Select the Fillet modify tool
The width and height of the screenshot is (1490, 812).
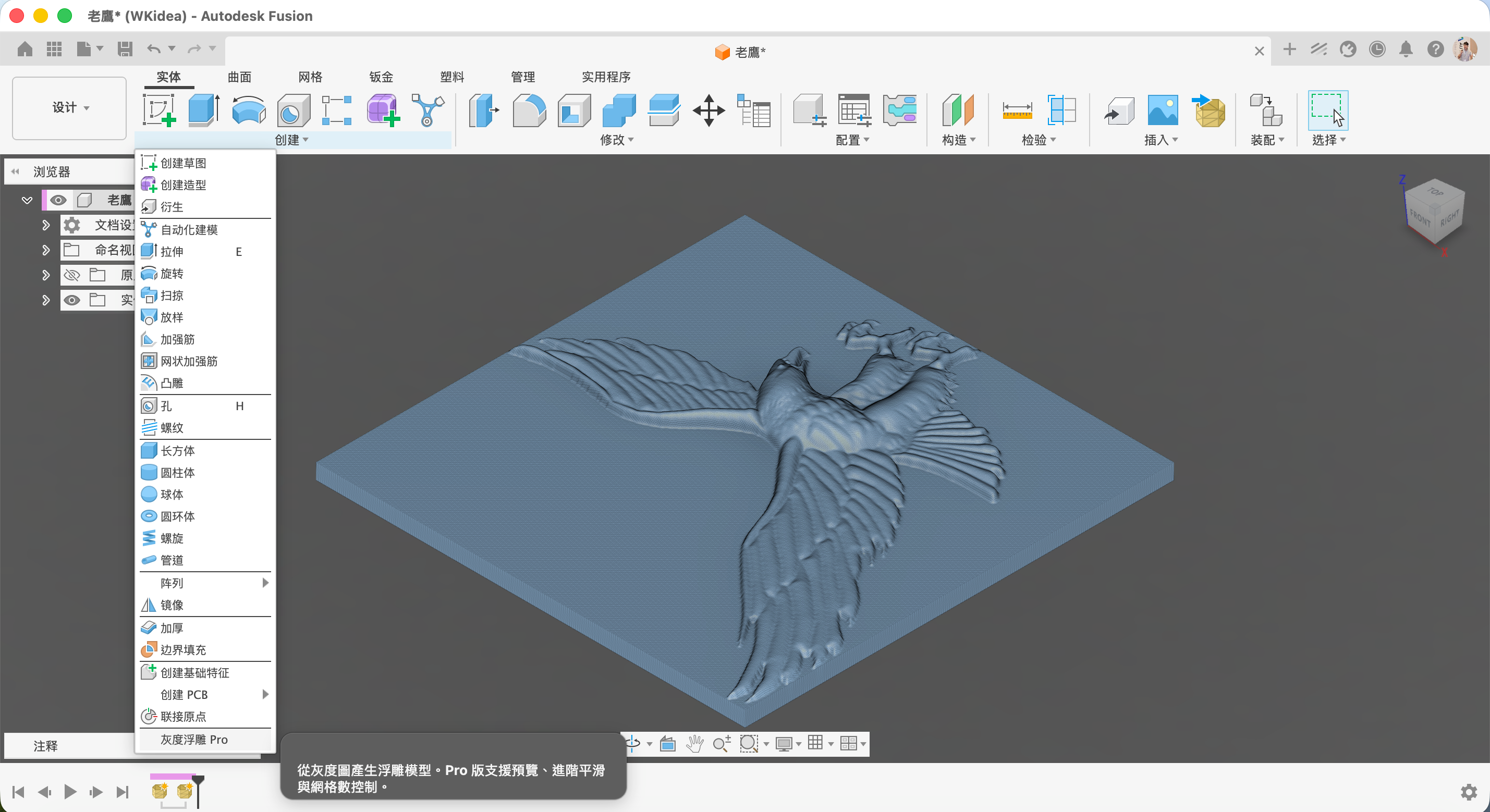pos(529,110)
